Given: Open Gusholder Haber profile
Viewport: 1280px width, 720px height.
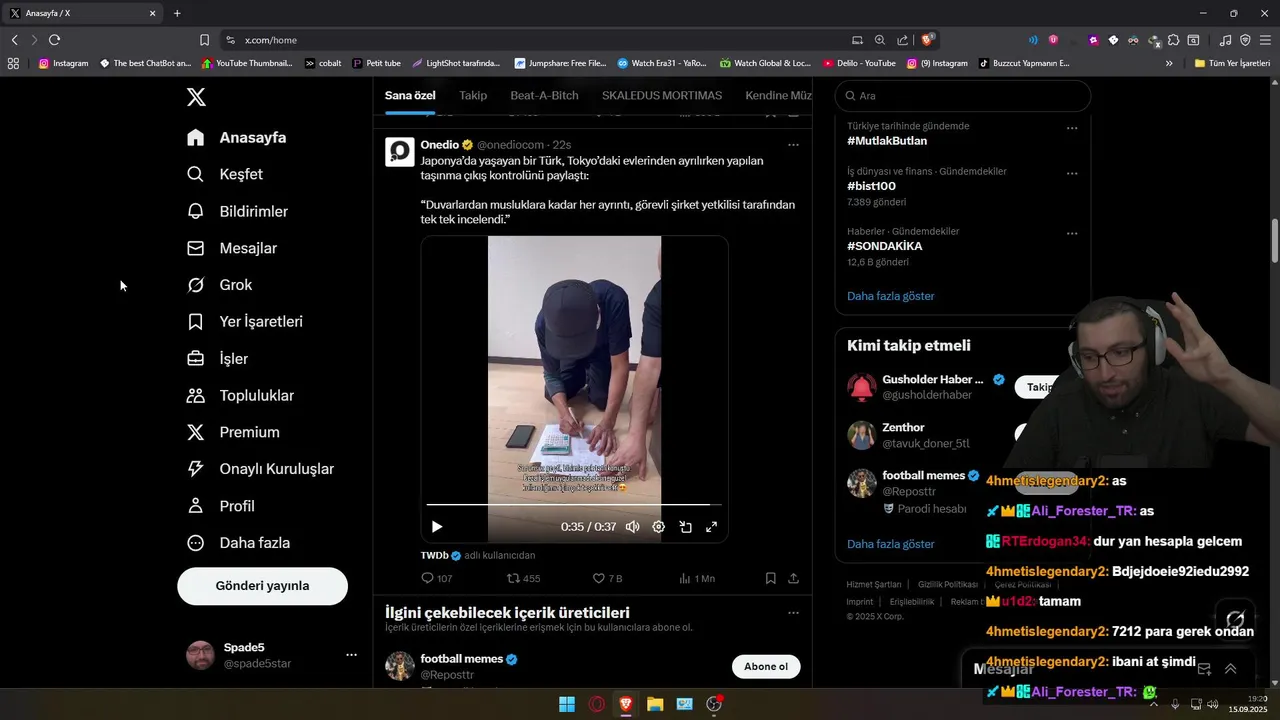Looking at the screenshot, I should pyautogui.click(x=932, y=380).
